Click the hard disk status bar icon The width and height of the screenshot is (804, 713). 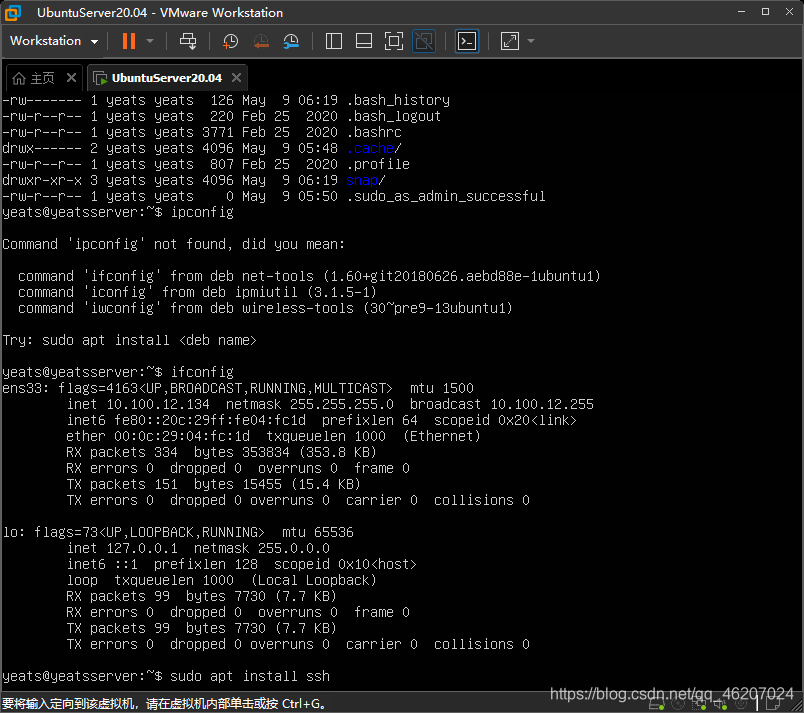[x=656, y=704]
